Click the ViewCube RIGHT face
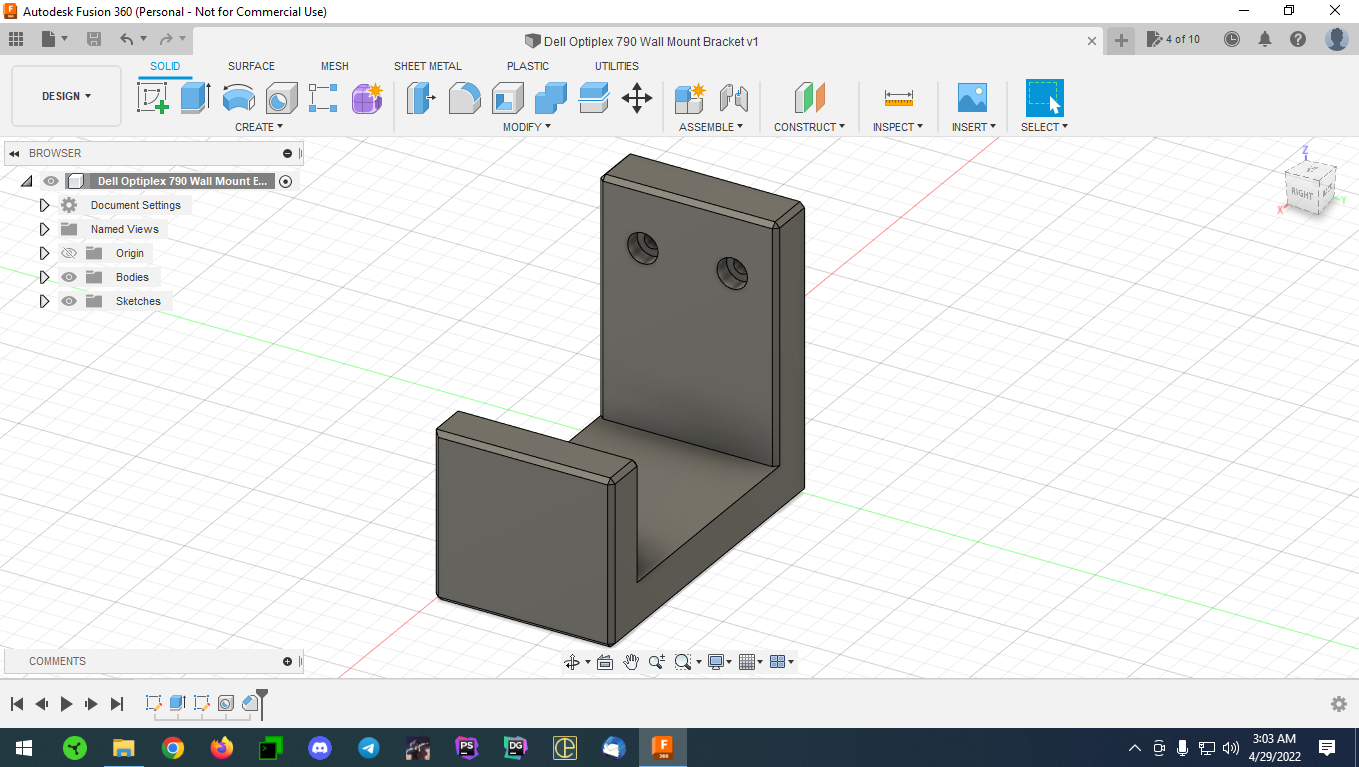The image size is (1359, 767). pyautogui.click(x=1302, y=193)
